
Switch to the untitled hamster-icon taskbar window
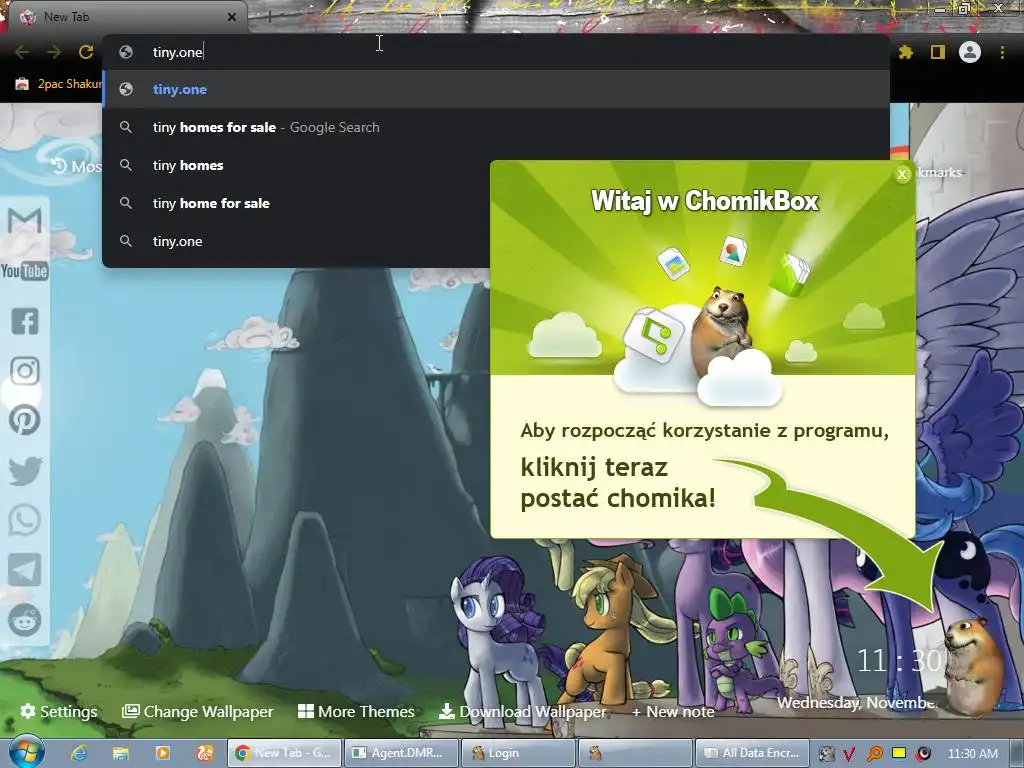pos(635,753)
